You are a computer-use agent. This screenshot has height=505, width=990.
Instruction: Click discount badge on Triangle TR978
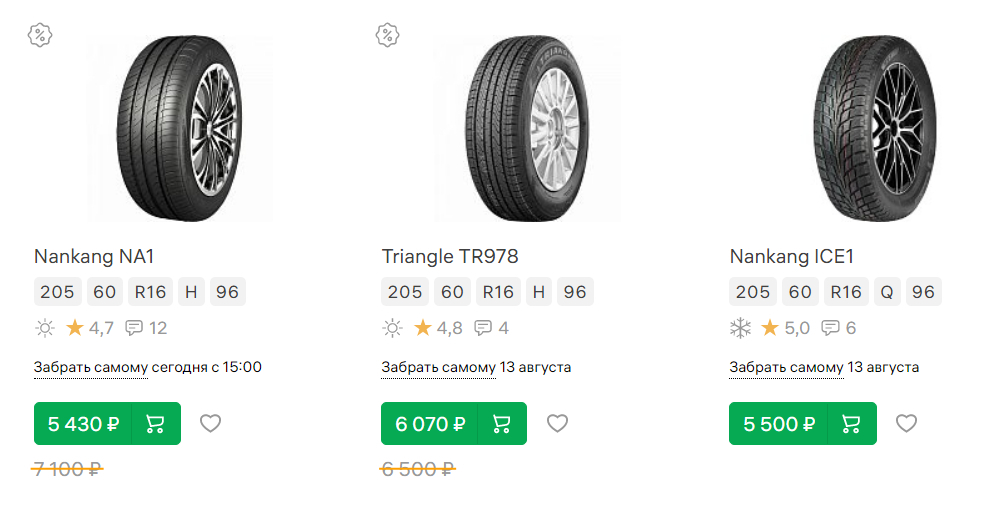pos(388,35)
